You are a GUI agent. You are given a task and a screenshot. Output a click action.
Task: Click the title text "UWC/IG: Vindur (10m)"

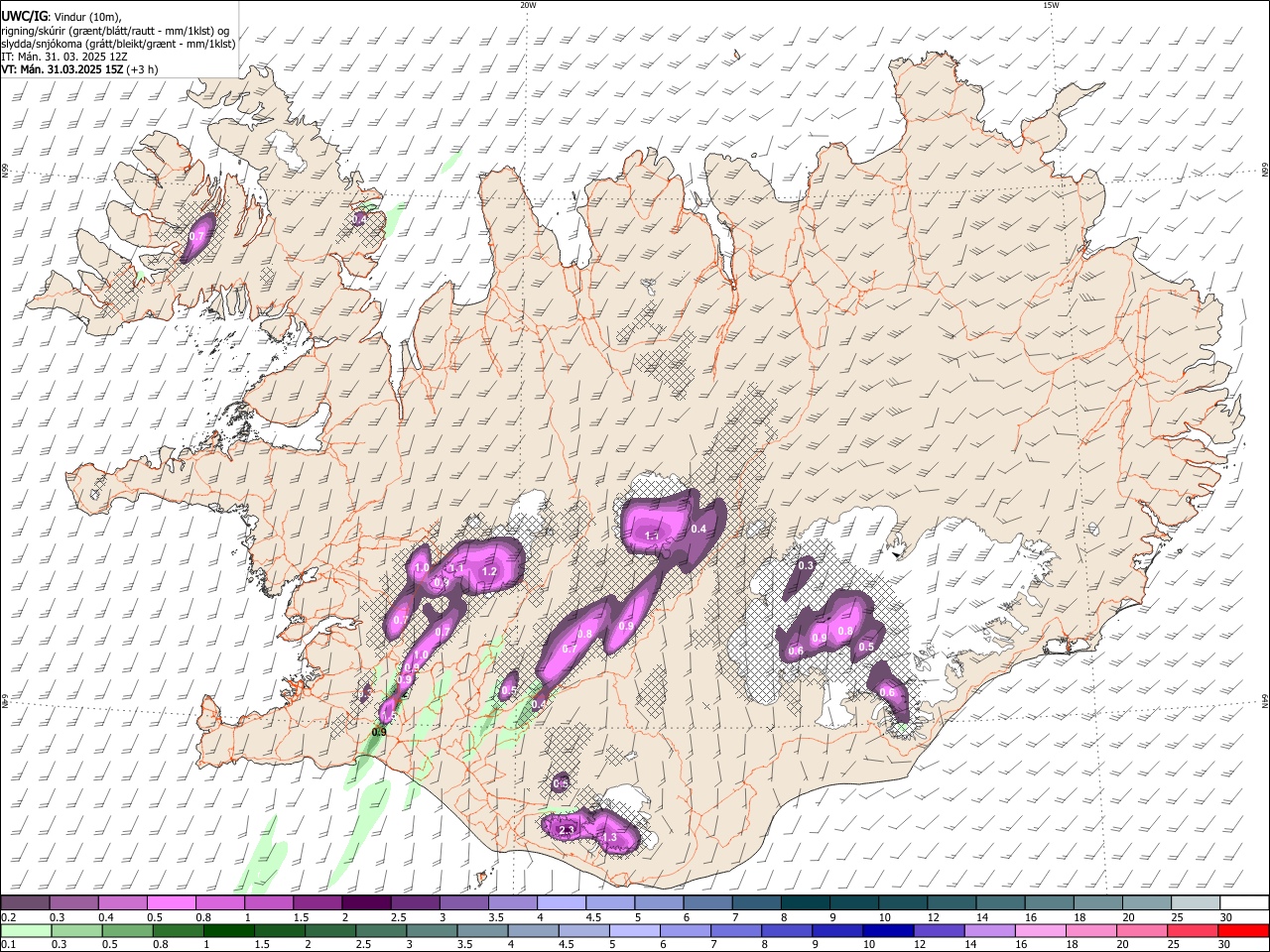click(62, 17)
